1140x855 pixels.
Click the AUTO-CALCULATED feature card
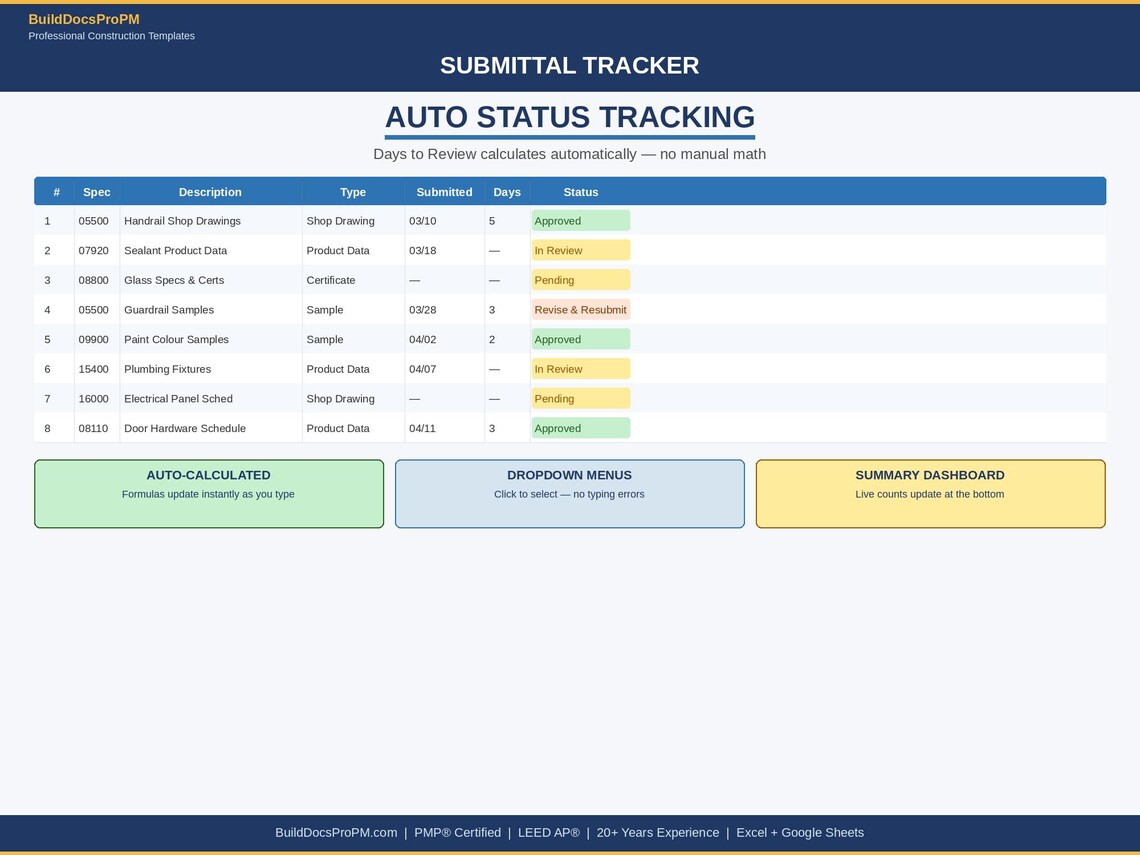click(x=209, y=494)
